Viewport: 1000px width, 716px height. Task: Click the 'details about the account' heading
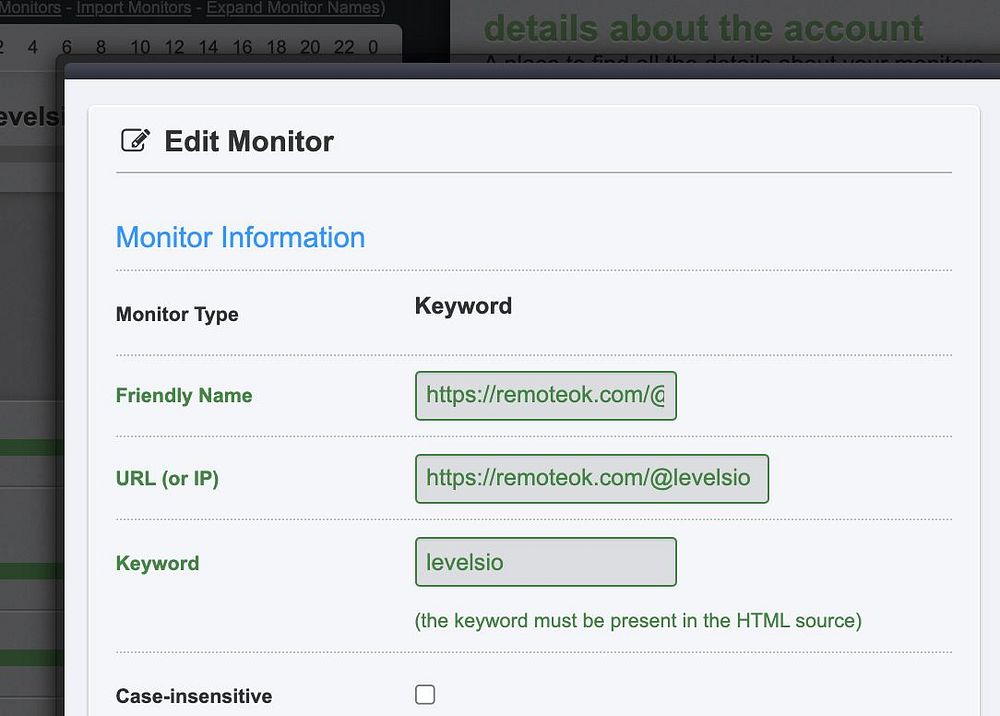tap(703, 28)
